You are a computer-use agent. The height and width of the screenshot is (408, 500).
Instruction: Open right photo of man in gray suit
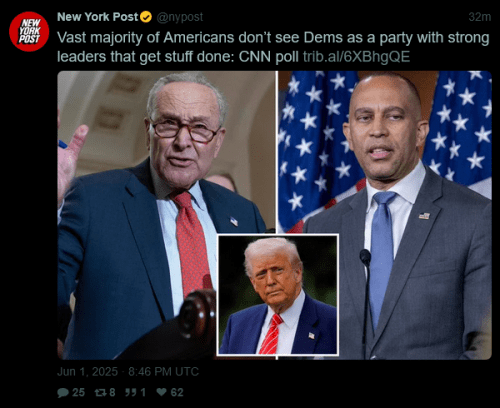point(385,215)
